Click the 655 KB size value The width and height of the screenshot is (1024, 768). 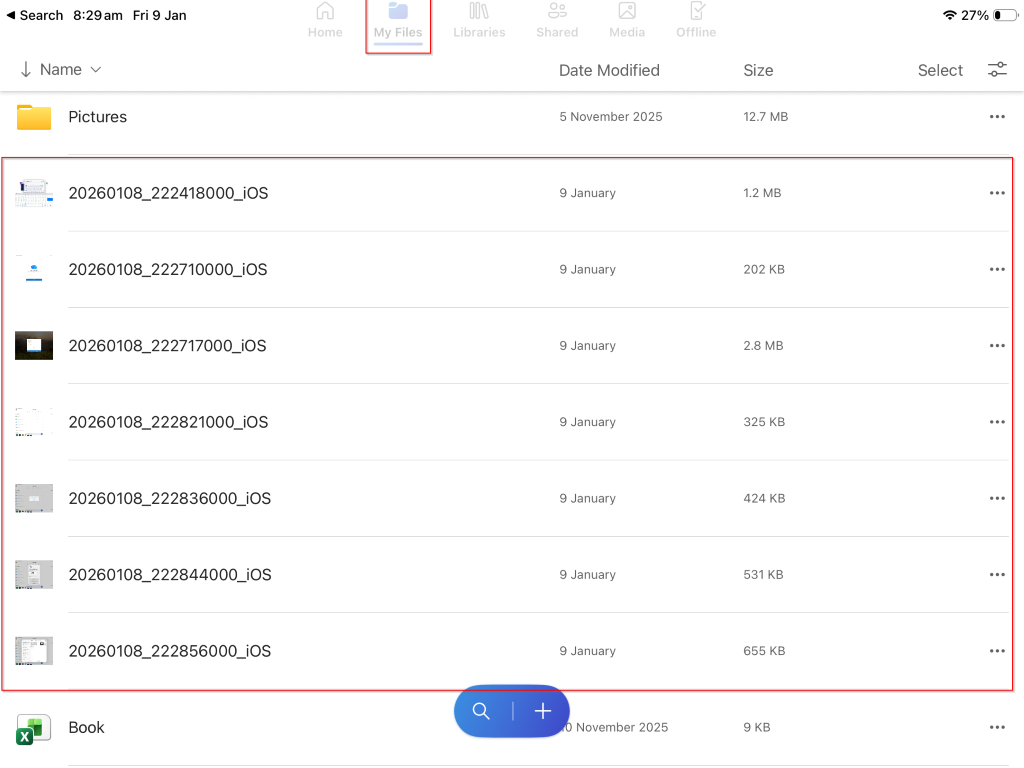764,651
